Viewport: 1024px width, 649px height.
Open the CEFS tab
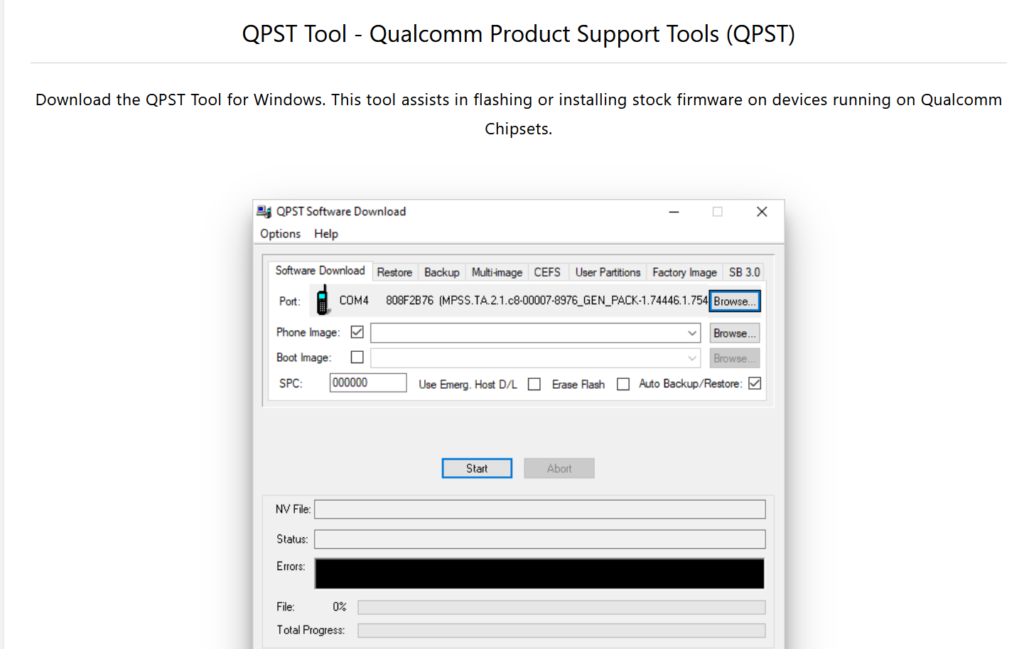(547, 272)
